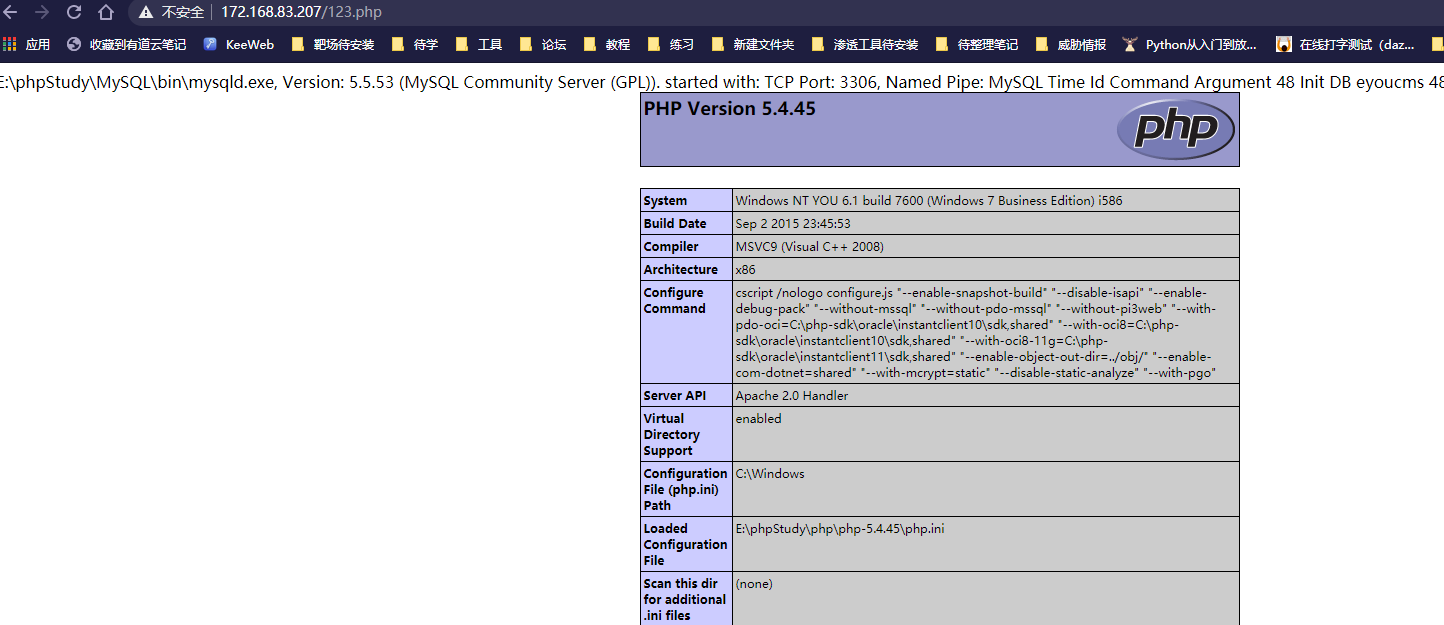Screen dimensions: 1444x625
Task: Click the forward navigation arrow
Action: pos(42,12)
